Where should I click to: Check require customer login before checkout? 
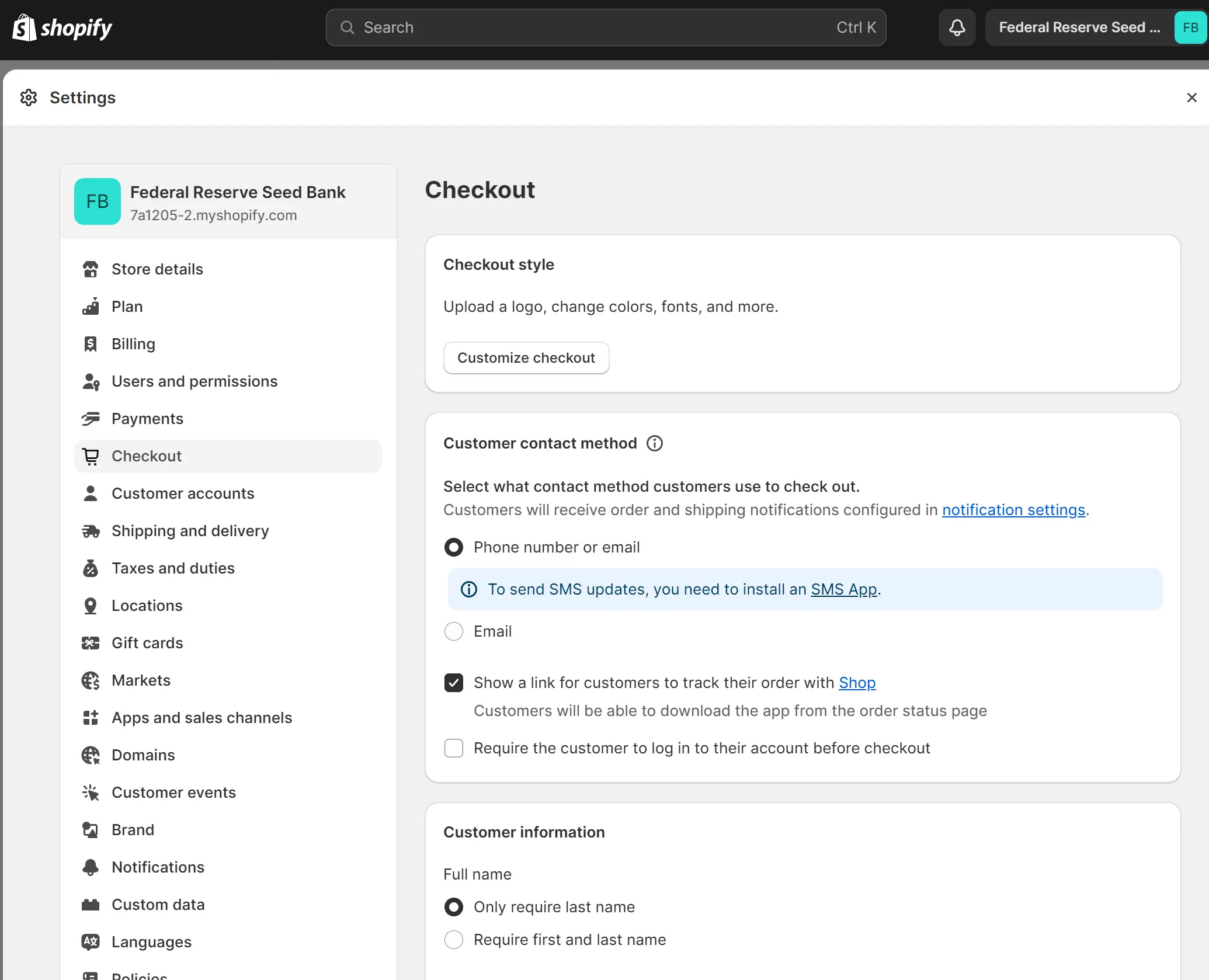(x=454, y=748)
